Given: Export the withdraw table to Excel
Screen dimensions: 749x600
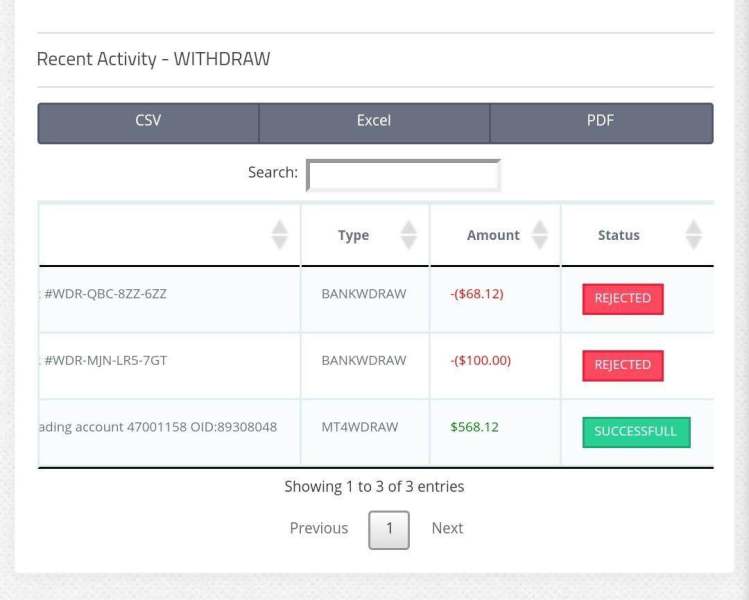Looking at the screenshot, I should point(374,121).
